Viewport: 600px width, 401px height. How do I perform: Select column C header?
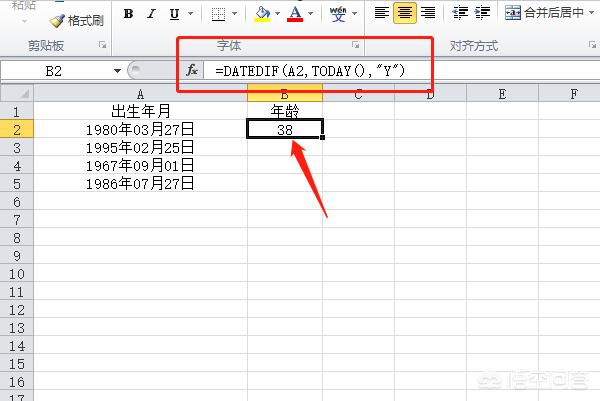357,94
